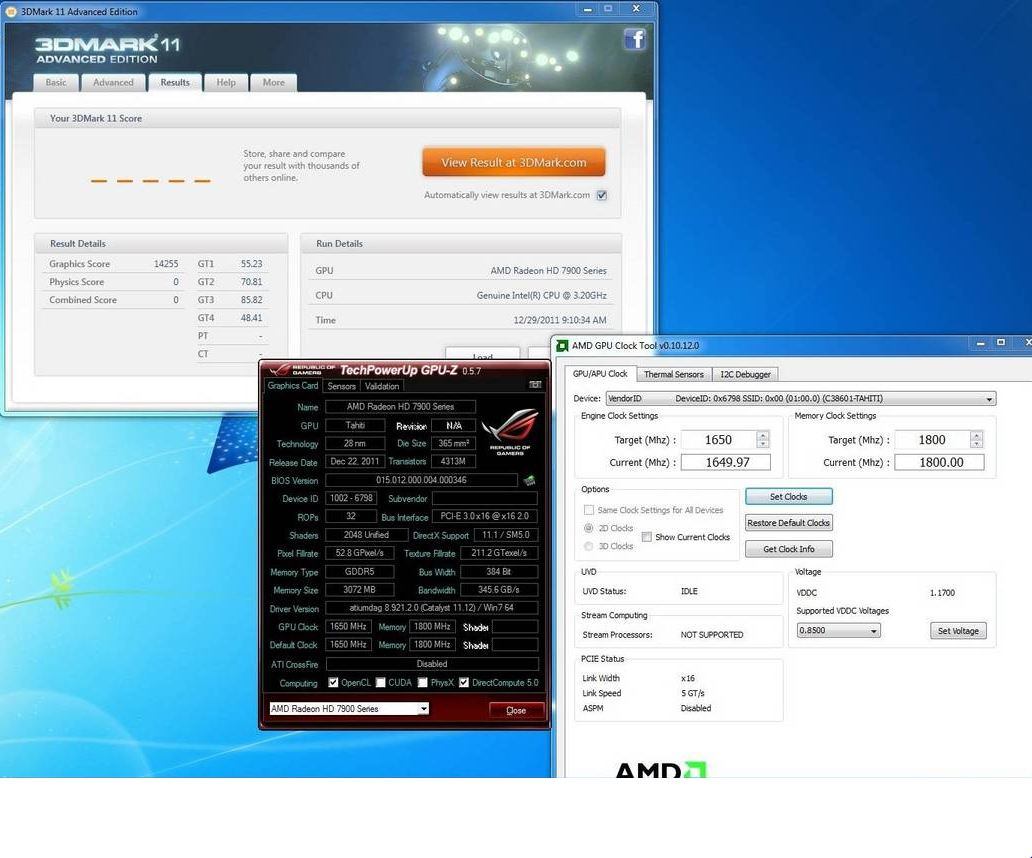Increase Engine Clock target with up arrow
This screenshot has width=1032, height=858.
(763, 435)
